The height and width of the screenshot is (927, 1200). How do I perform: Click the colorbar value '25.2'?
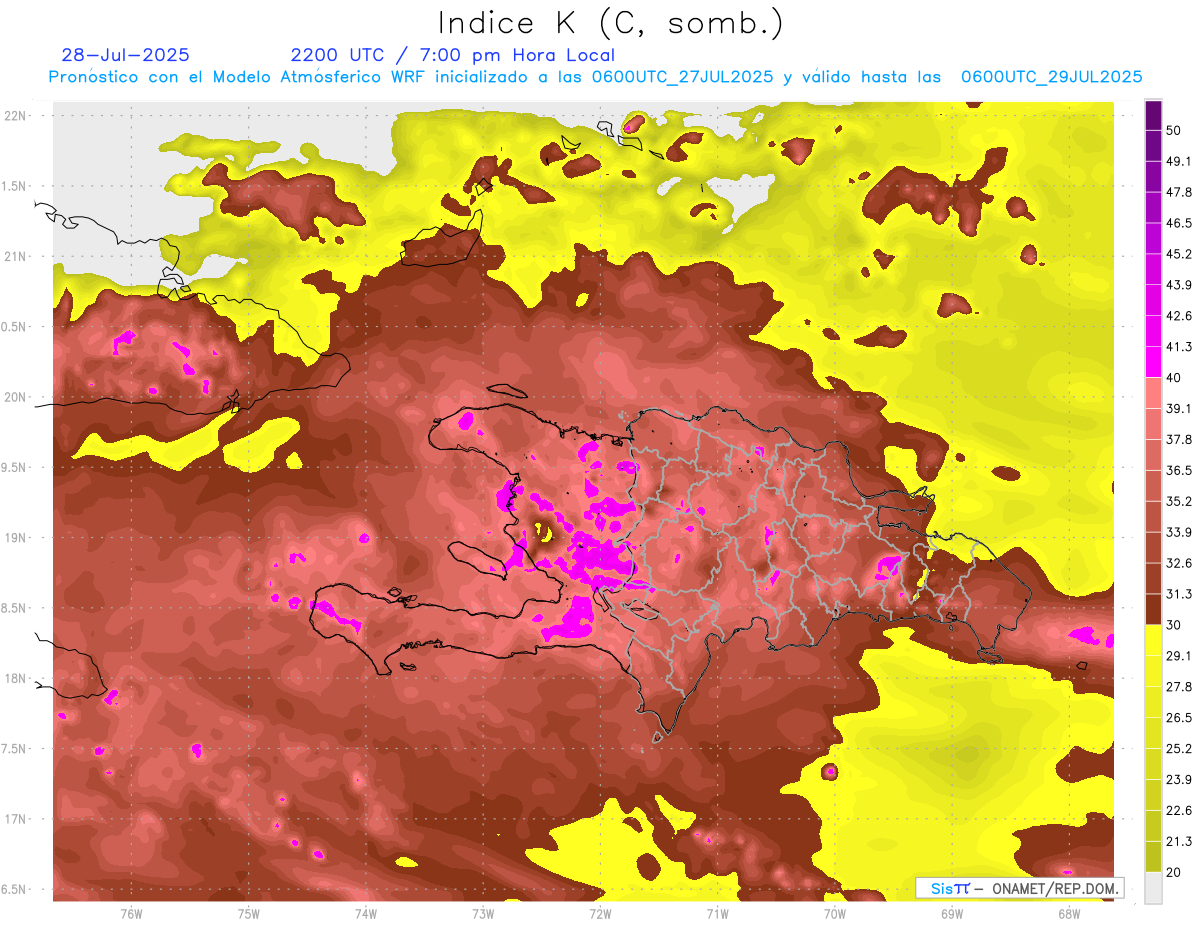coord(1179,748)
